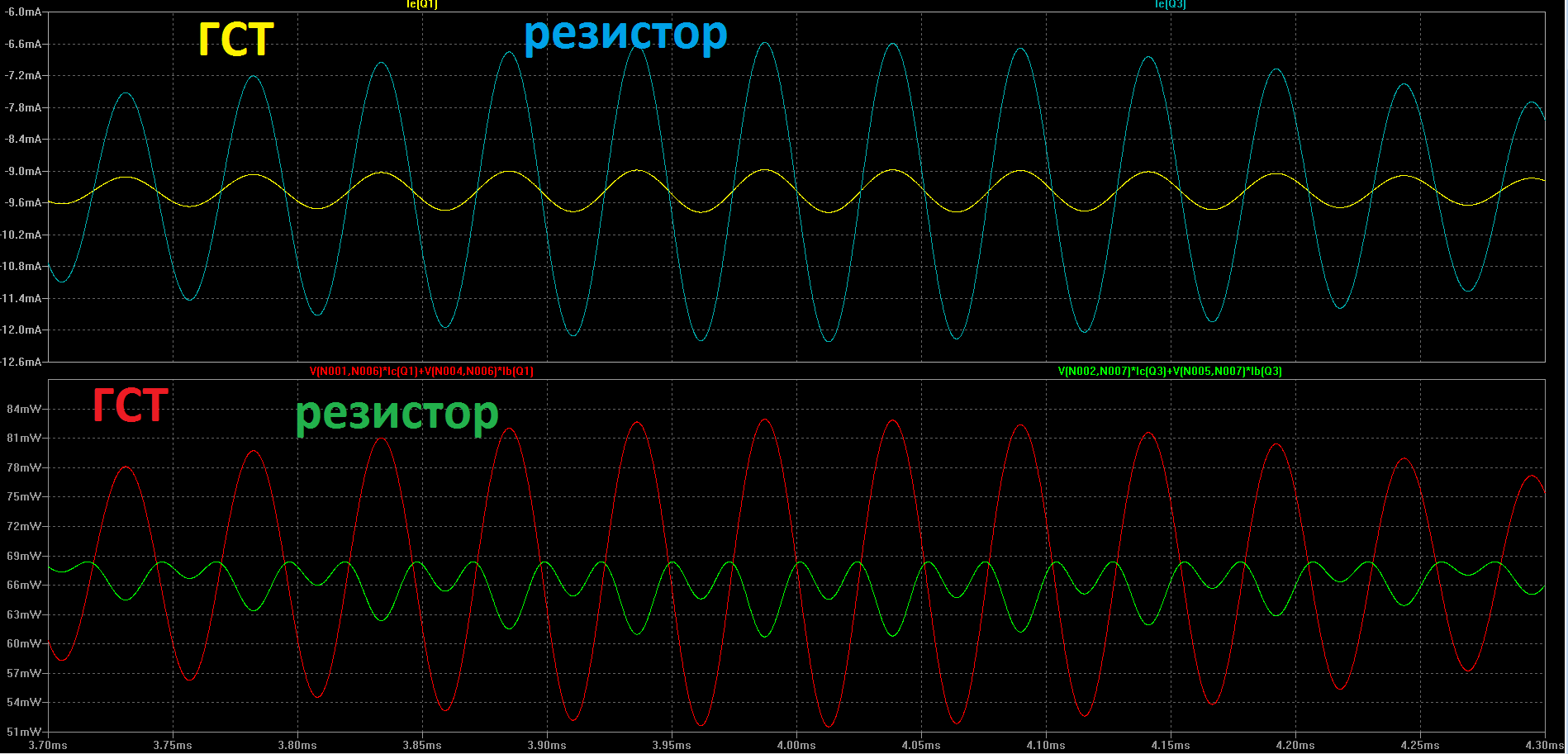Click the -12.6mA vertical axis label
This screenshot has height=754, width=1568.
pos(21,362)
